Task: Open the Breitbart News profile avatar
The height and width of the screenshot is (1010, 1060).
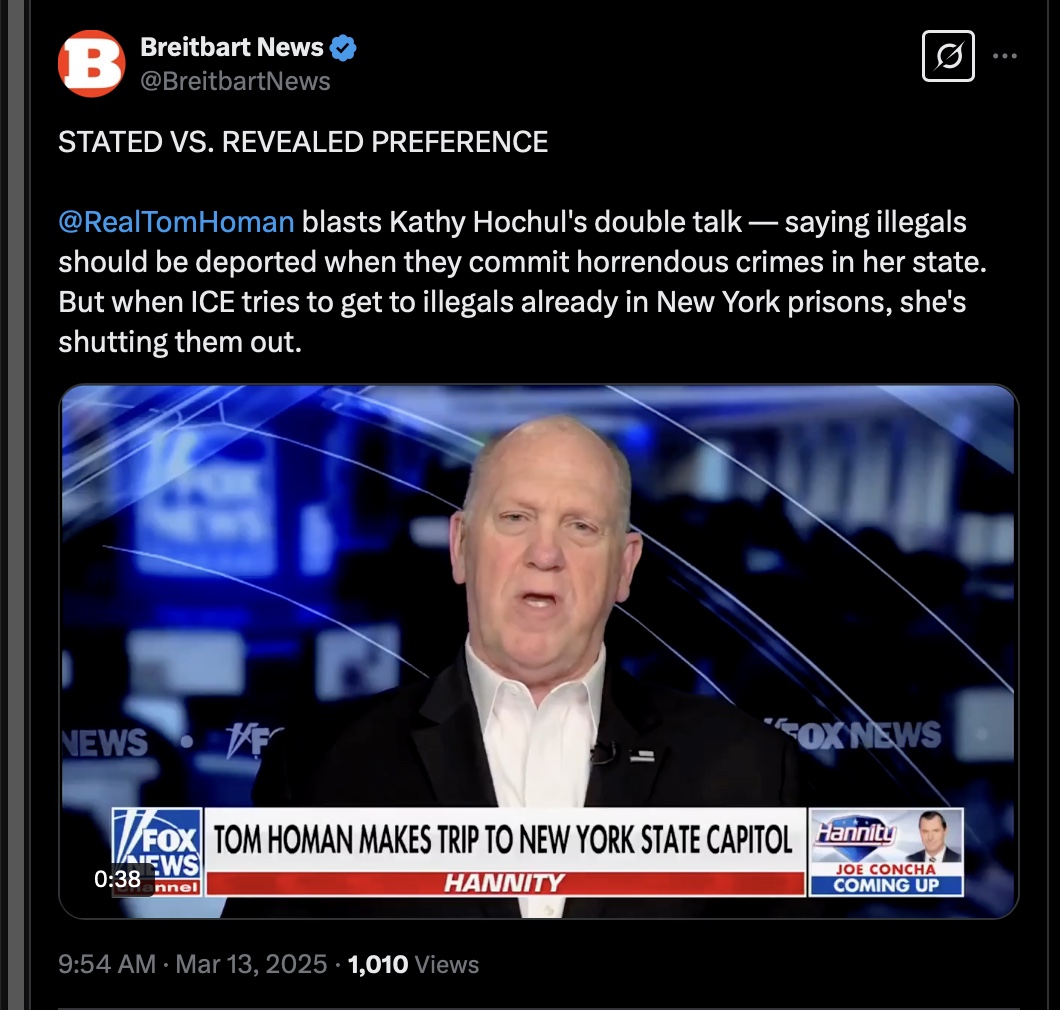Action: coord(91,64)
